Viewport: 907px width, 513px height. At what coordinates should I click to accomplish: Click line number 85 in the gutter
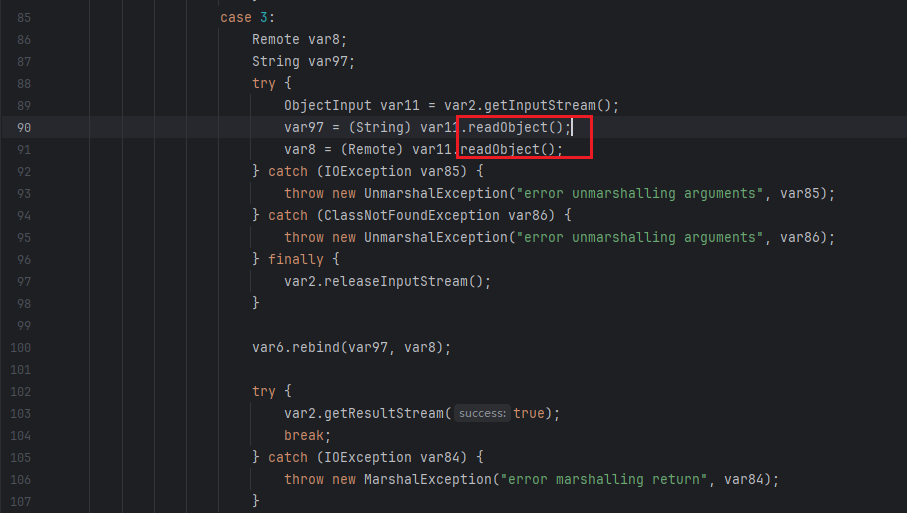pyautogui.click(x=24, y=17)
